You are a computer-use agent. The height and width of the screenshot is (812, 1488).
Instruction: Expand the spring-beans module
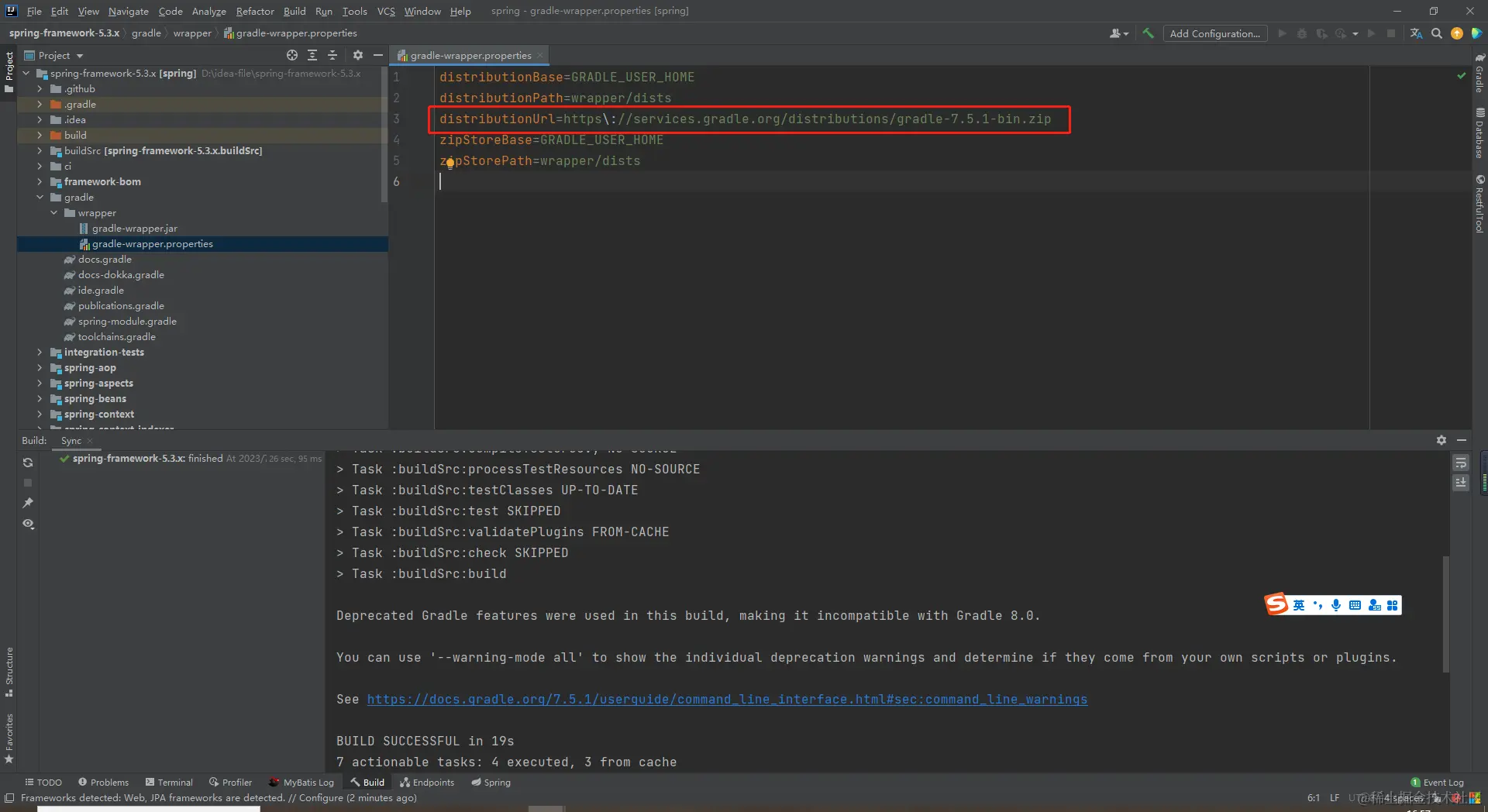coord(40,399)
